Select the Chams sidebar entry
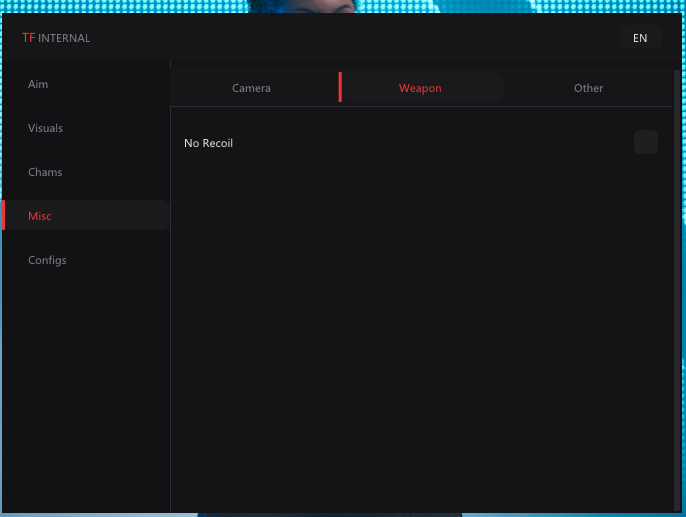 (x=86, y=172)
